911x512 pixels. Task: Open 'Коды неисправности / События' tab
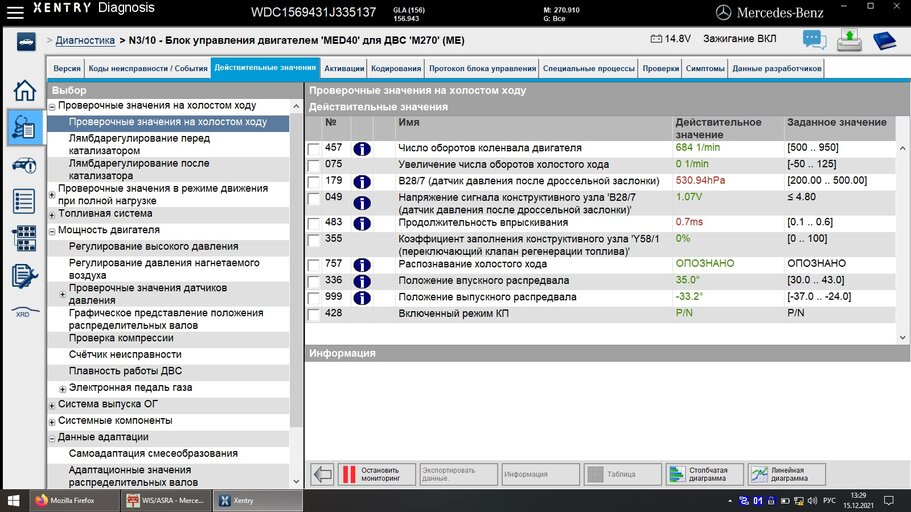click(148, 68)
